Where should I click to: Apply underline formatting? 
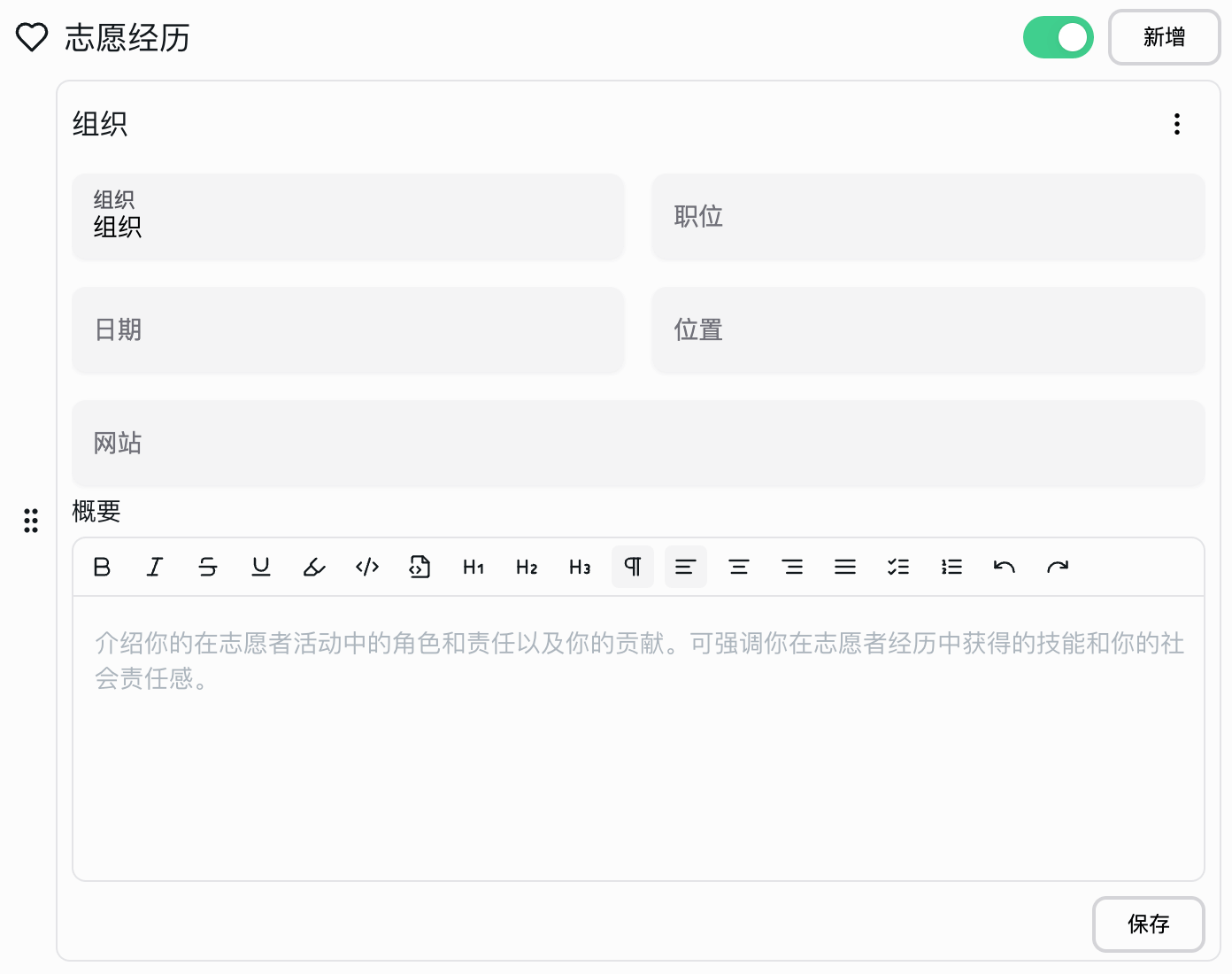tap(261, 567)
